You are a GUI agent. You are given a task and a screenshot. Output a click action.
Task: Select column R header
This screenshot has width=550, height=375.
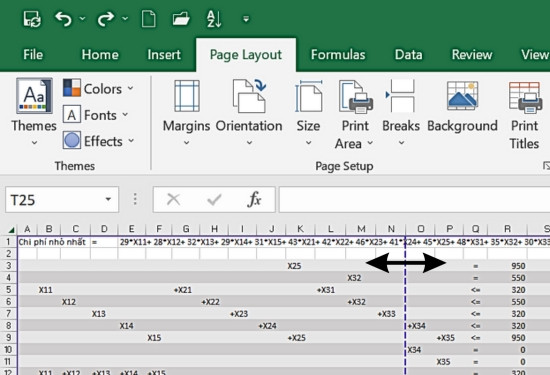(x=507, y=229)
